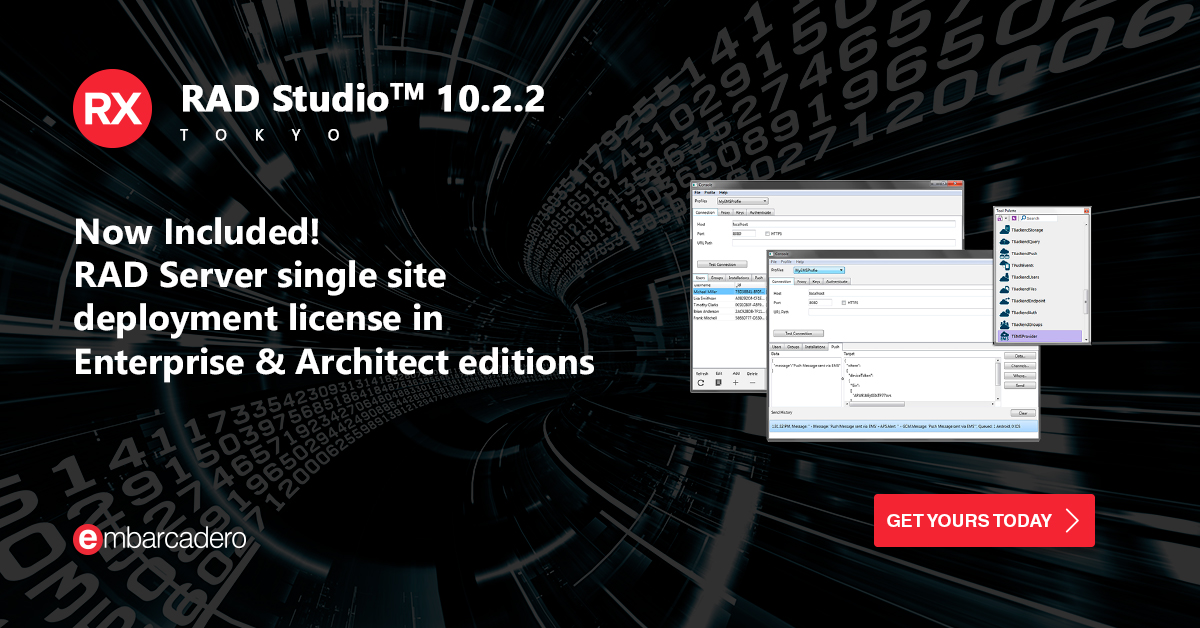The width and height of the screenshot is (1200, 628).
Task: Click the Channels... button
Action: tap(1020, 366)
